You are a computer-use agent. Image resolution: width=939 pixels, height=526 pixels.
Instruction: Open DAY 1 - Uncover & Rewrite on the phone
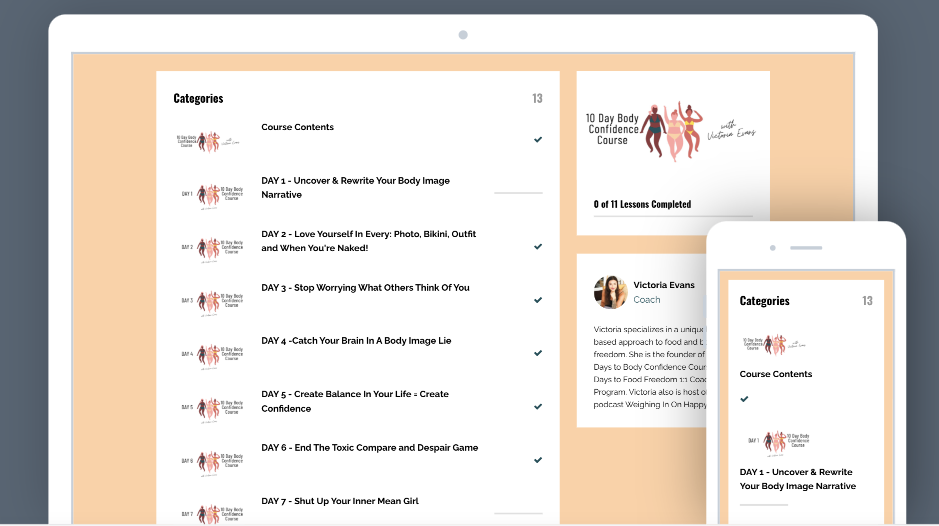tap(798, 479)
